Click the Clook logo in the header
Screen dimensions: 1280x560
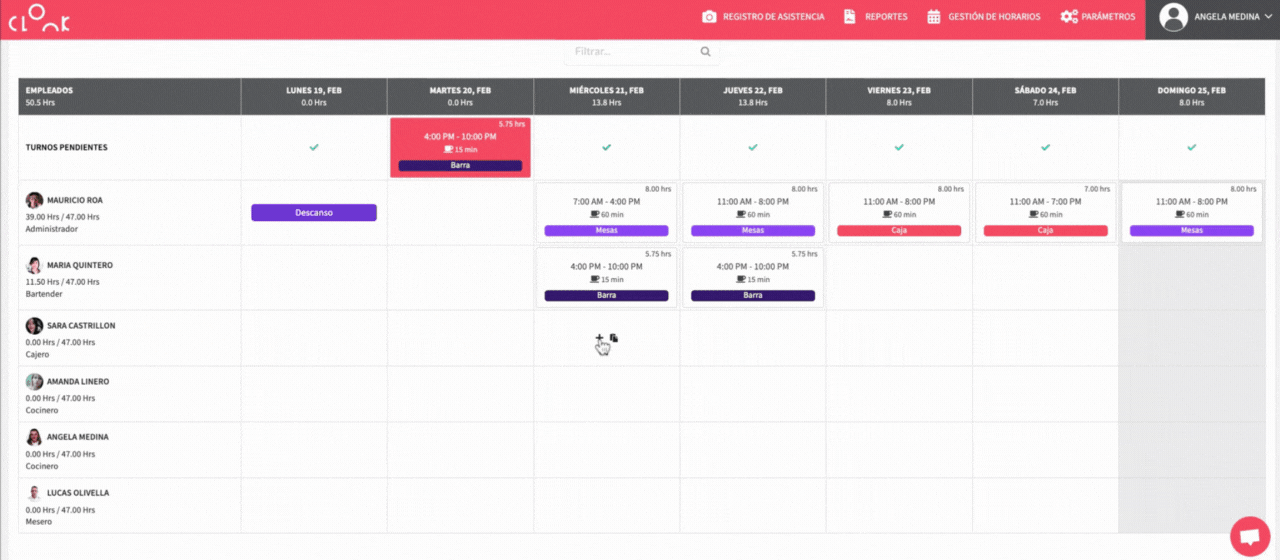(x=39, y=18)
